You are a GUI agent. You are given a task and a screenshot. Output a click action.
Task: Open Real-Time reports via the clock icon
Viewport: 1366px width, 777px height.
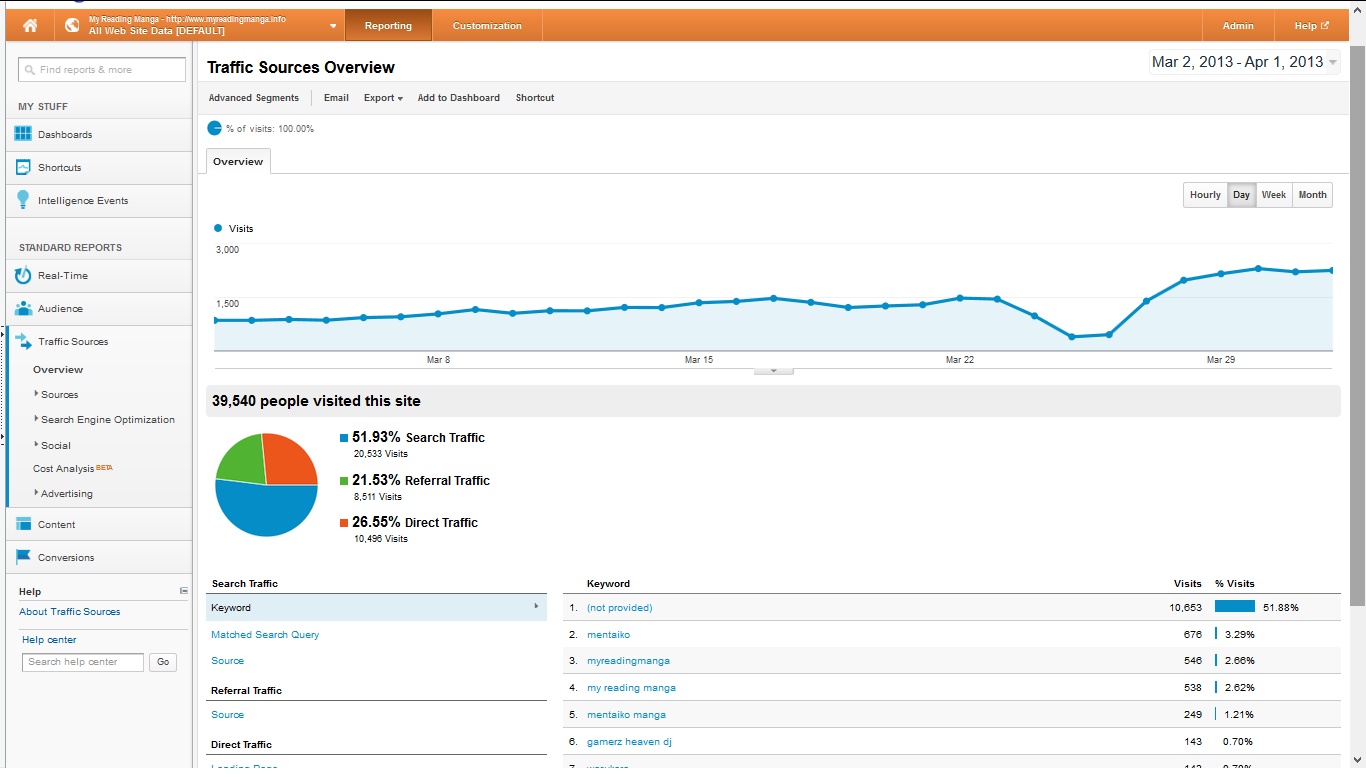point(23,275)
